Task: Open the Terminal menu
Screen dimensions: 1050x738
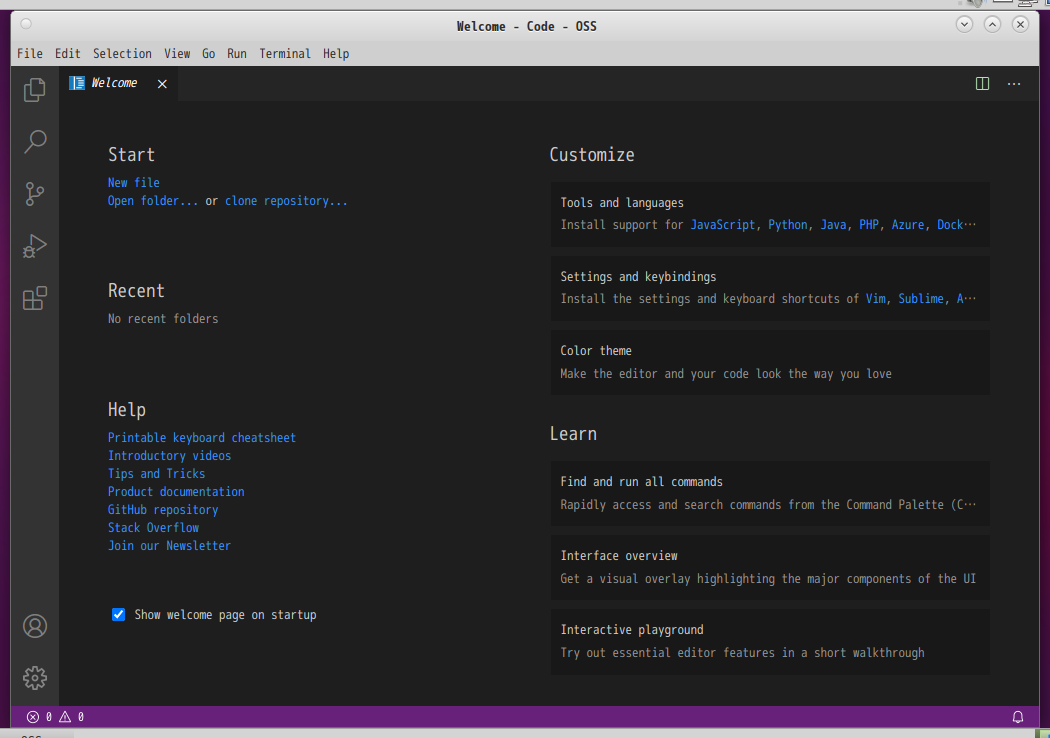Action: (x=285, y=54)
